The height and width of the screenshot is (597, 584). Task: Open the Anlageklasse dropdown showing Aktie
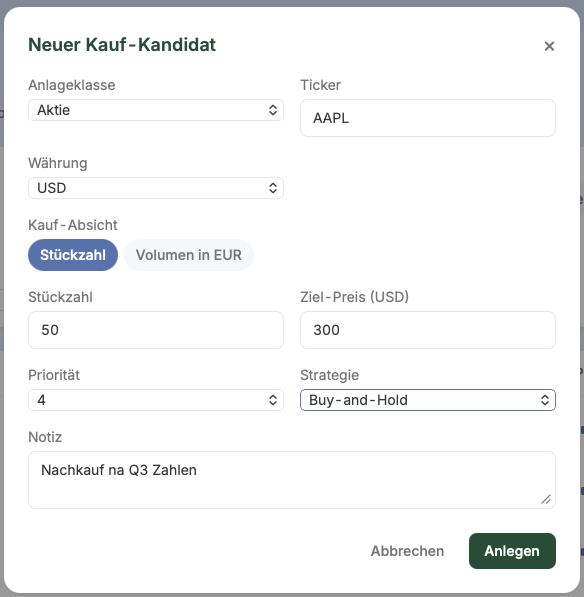[156, 110]
